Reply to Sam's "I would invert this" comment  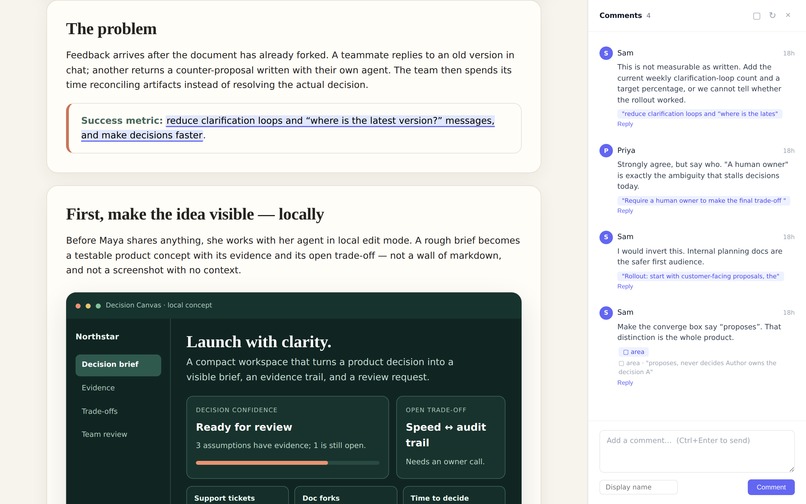point(625,286)
